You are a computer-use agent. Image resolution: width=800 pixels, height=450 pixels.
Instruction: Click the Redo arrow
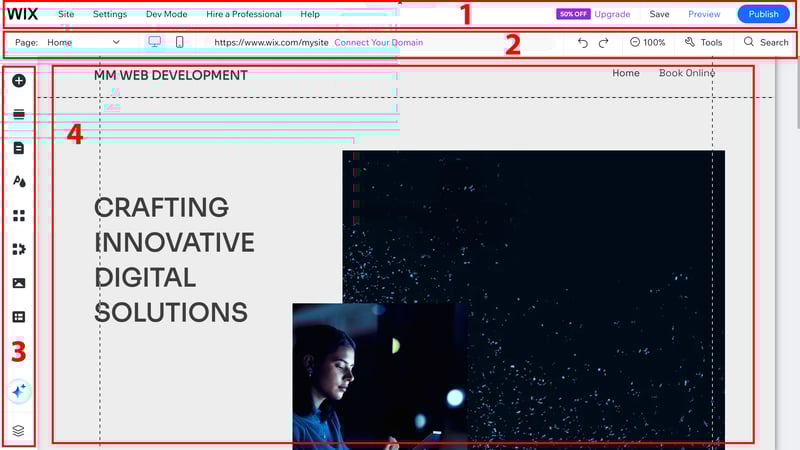(x=604, y=43)
